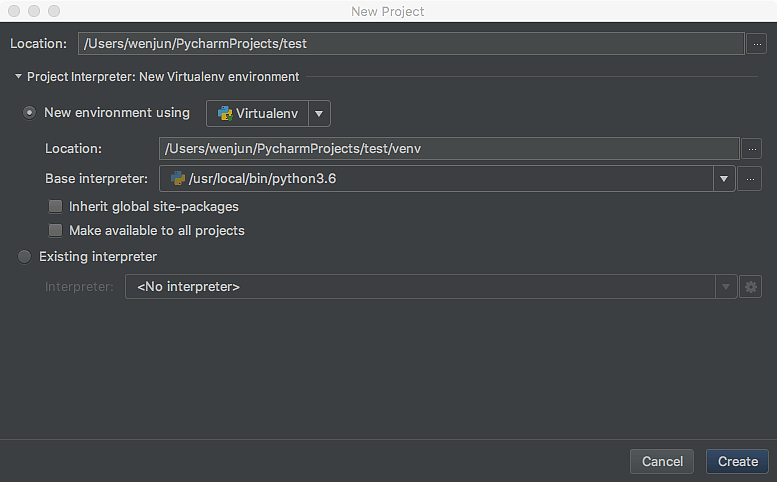
Task: Click the Python icon in the Base interpreter field
Action: 178,179
